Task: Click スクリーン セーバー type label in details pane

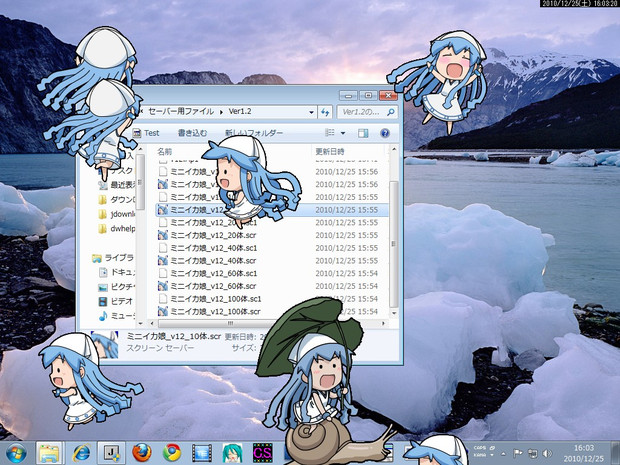Action: (160, 348)
